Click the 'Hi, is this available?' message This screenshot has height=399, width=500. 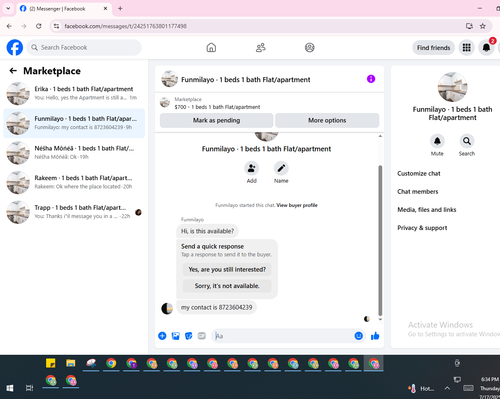click(207, 231)
